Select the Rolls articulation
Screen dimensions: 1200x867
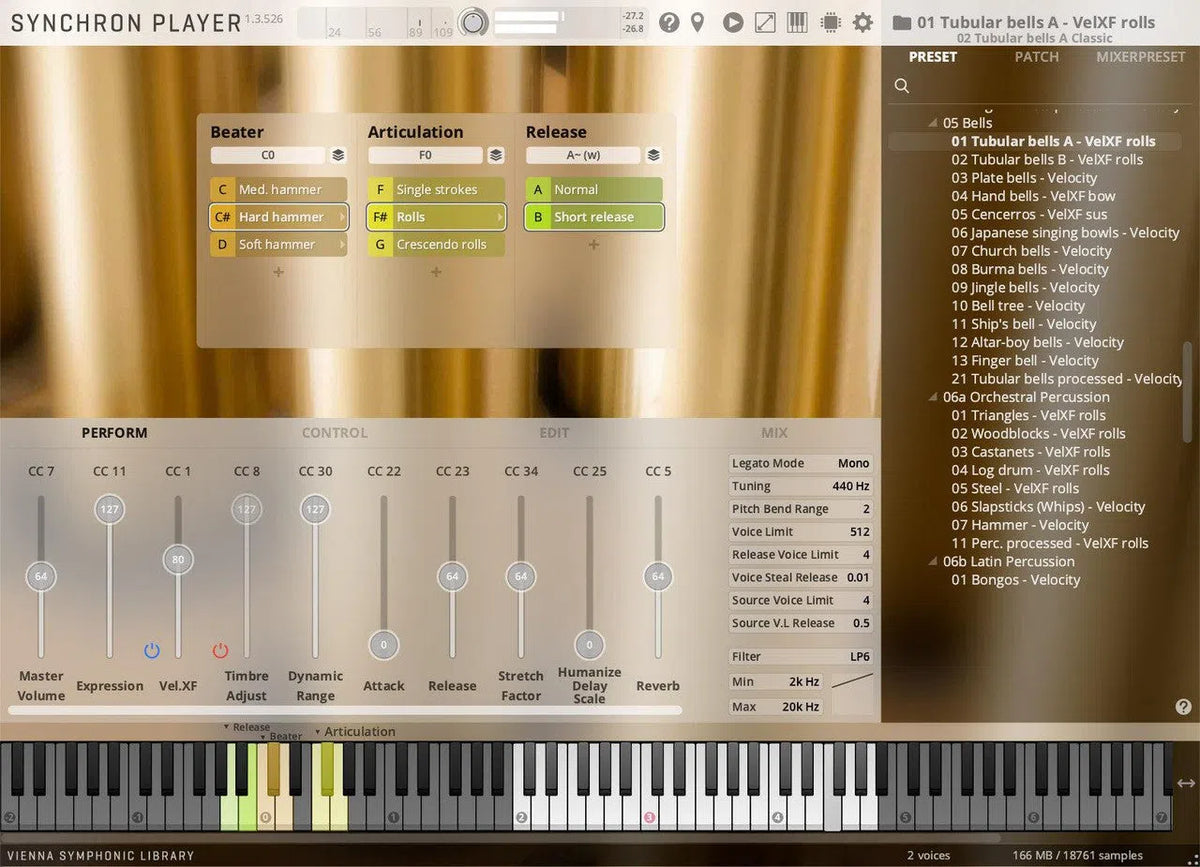435,216
